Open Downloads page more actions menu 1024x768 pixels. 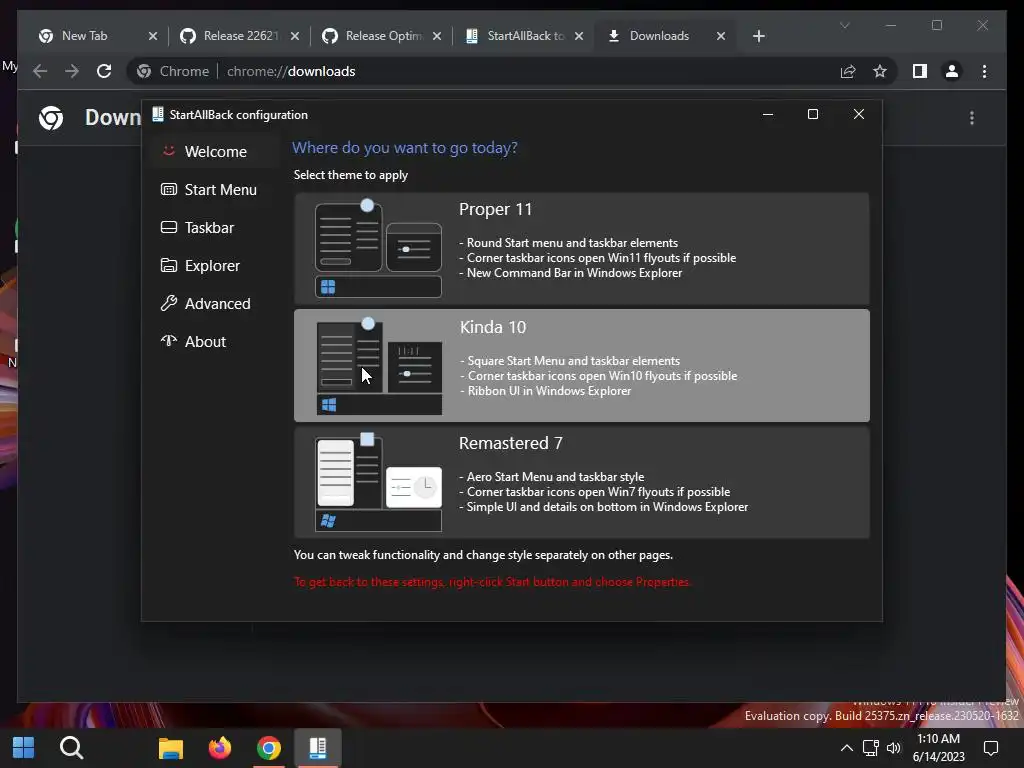click(972, 118)
